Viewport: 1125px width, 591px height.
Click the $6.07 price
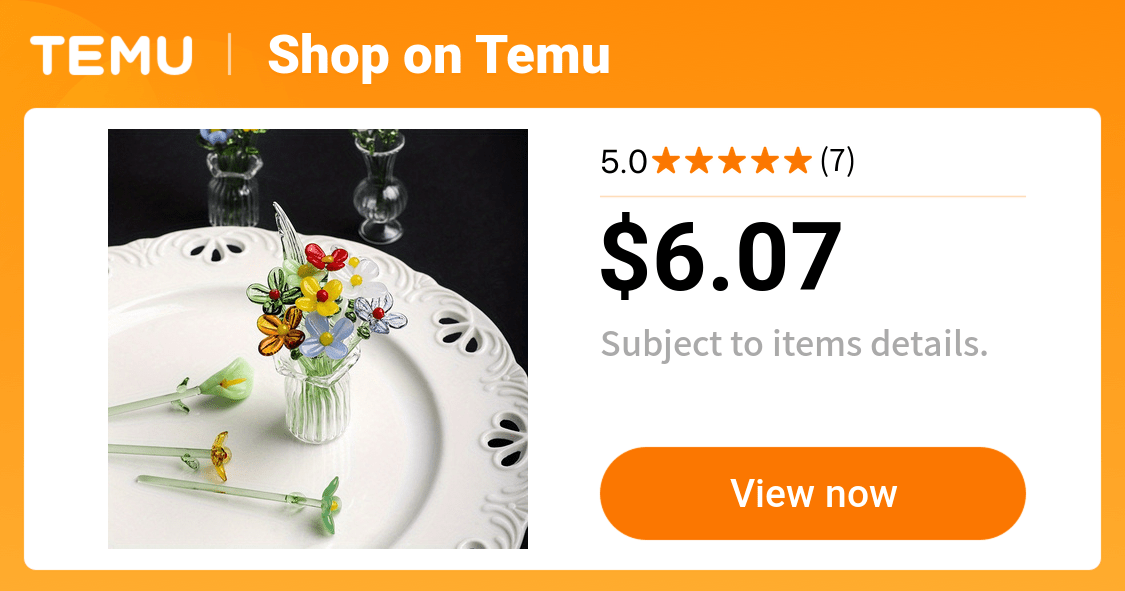click(720, 256)
